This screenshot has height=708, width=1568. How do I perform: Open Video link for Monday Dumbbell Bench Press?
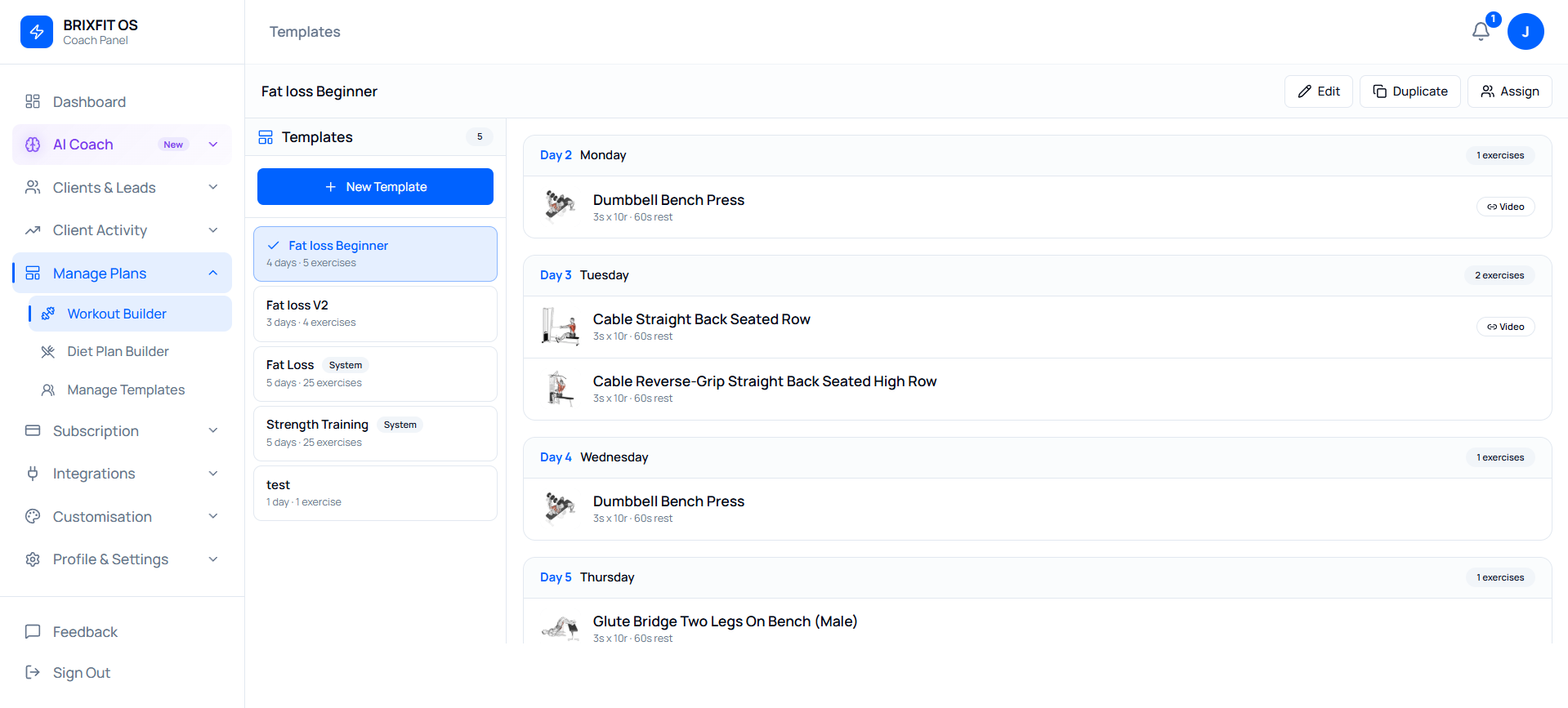(x=1506, y=207)
